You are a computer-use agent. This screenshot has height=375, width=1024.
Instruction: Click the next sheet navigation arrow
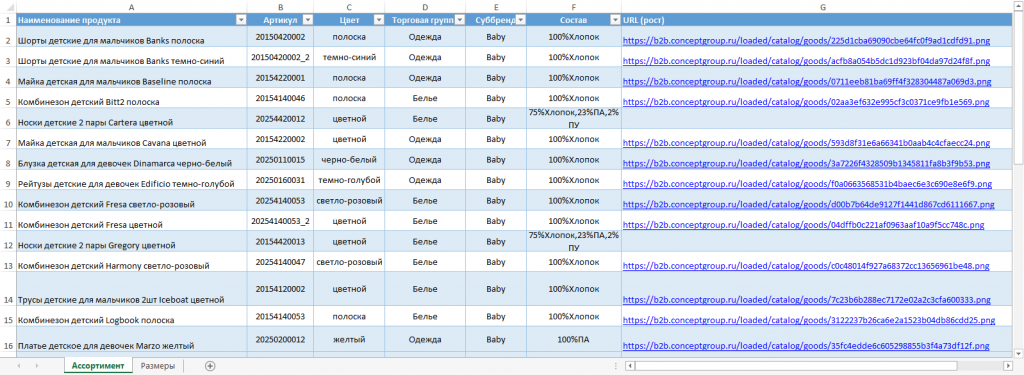(37, 366)
